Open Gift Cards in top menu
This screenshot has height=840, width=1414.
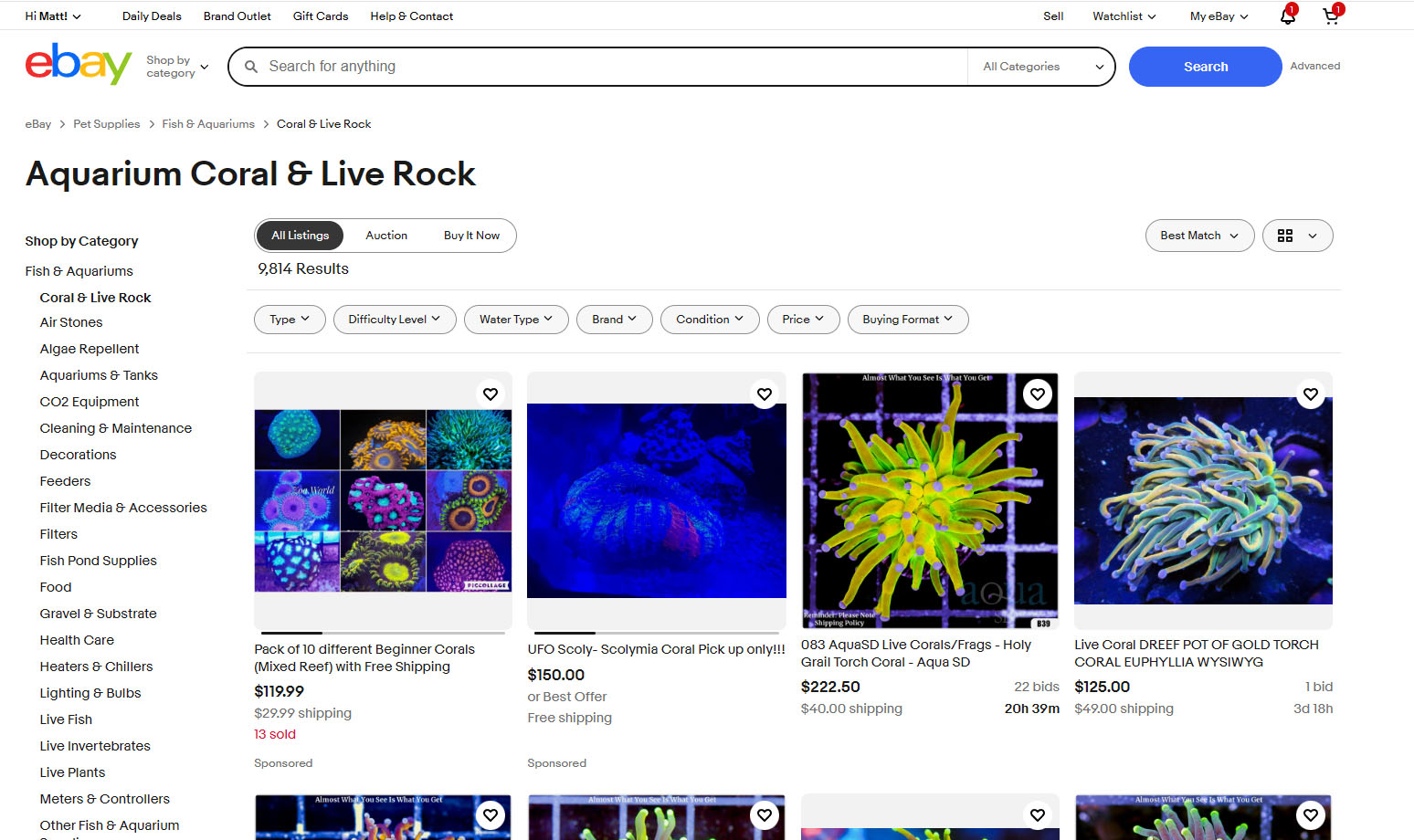[x=321, y=16]
